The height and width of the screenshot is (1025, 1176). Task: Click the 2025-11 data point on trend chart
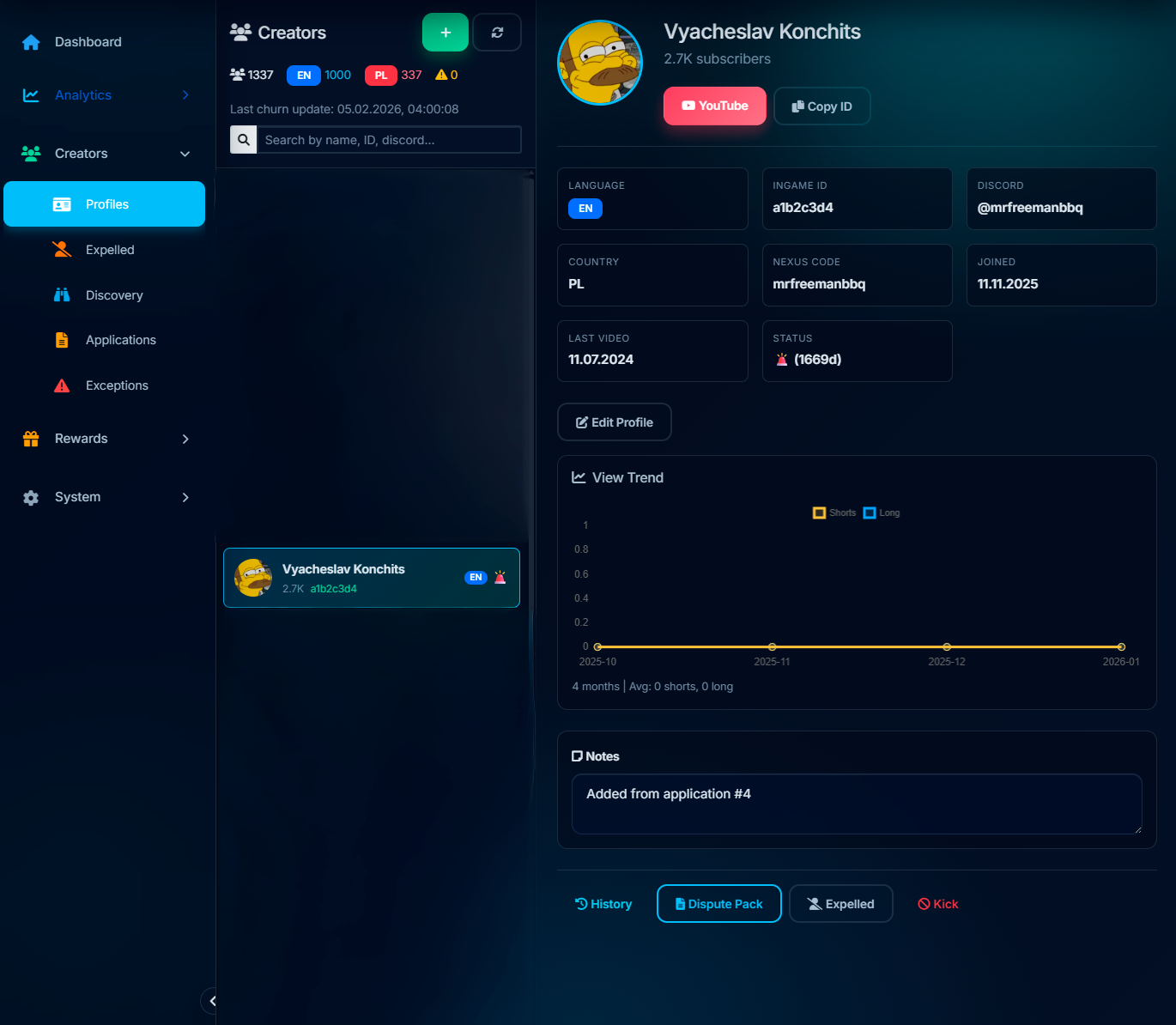pos(772,646)
